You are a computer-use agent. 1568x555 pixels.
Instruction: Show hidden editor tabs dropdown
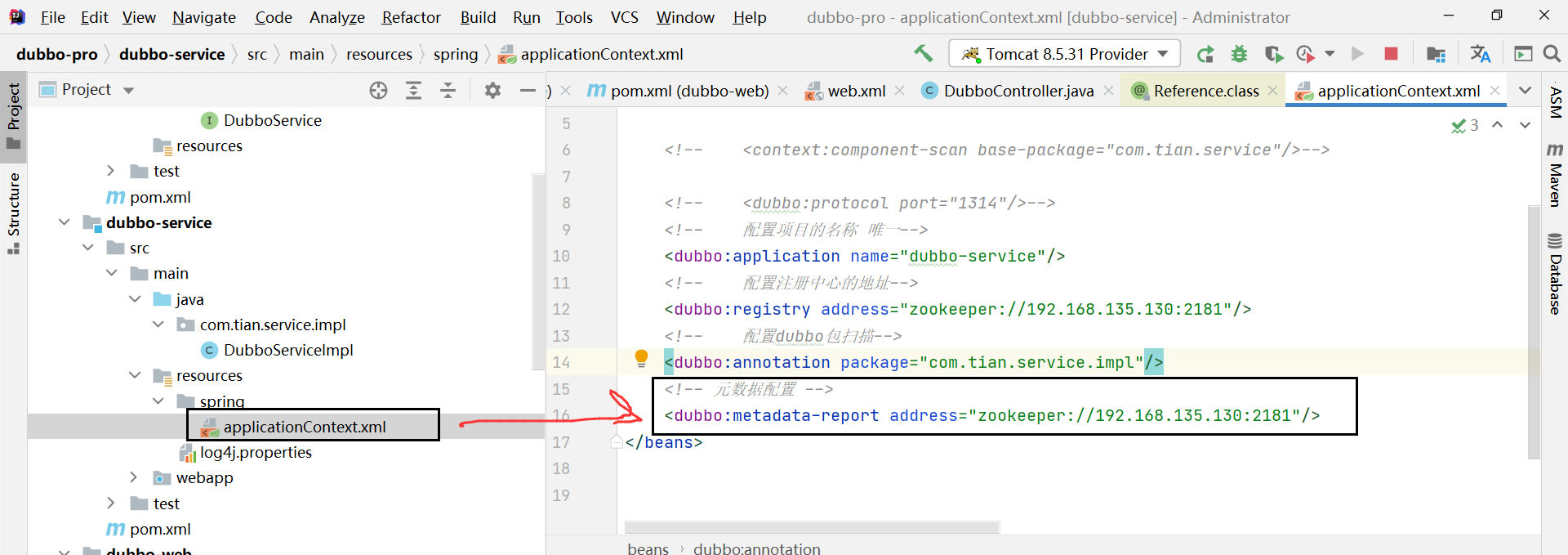click(x=1525, y=91)
